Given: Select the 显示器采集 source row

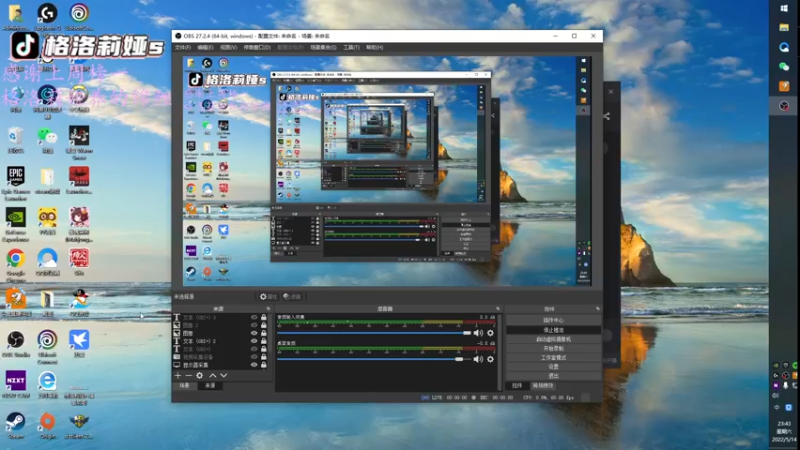Looking at the screenshot, I should 220,365.
